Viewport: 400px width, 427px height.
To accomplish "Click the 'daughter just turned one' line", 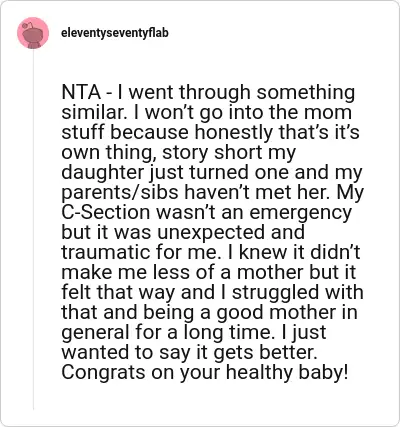I will pos(212,173).
